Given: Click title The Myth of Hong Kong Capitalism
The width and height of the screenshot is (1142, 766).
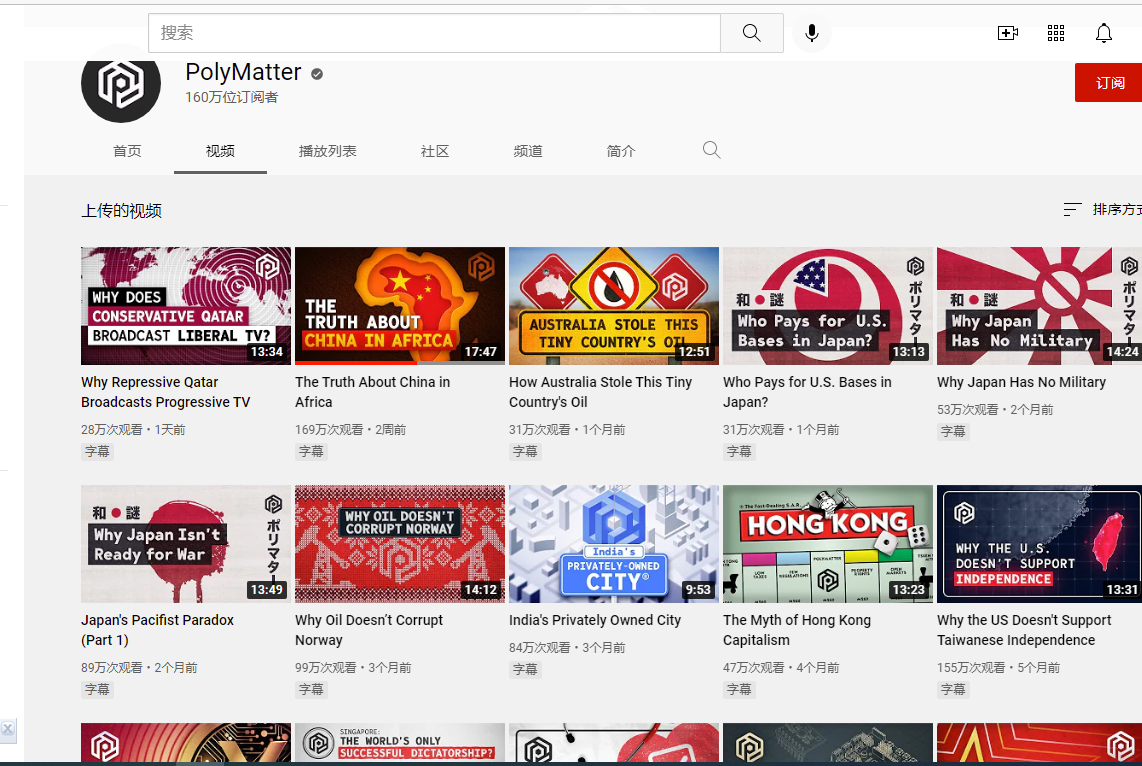Looking at the screenshot, I should 797,630.
